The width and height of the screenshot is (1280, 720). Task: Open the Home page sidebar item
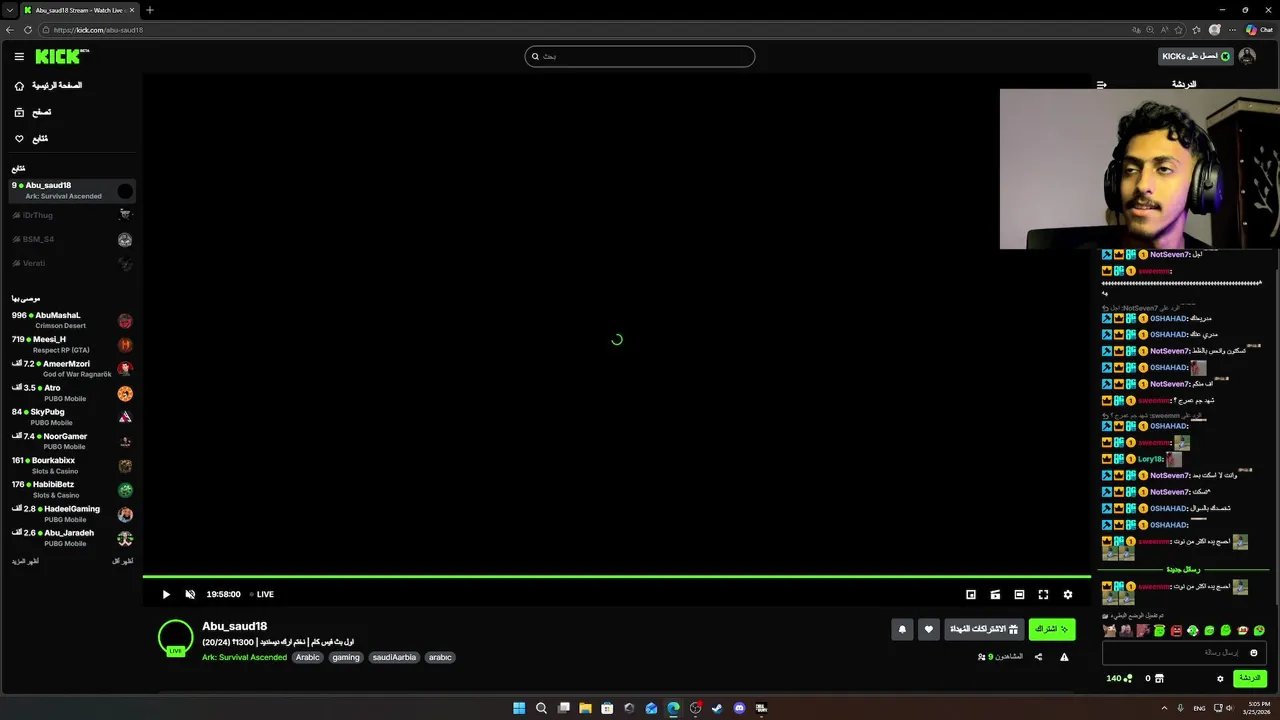(72, 86)
